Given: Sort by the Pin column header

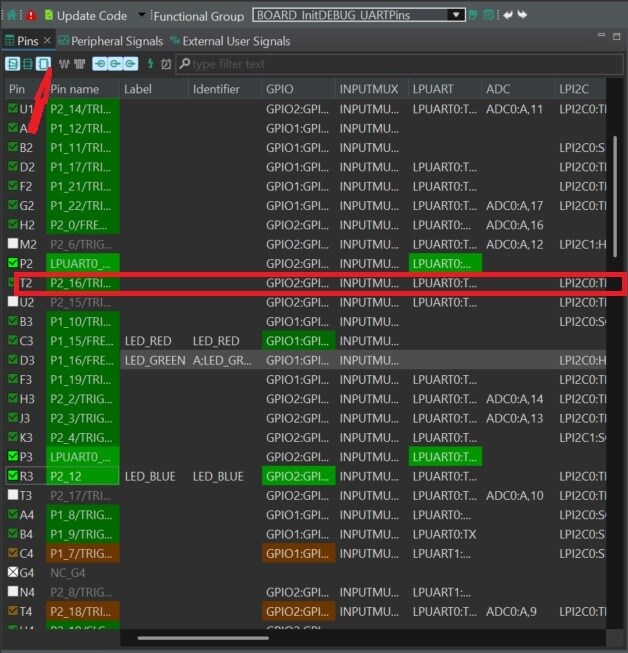Looking at the screenshot, I should (x=17, y=89).
